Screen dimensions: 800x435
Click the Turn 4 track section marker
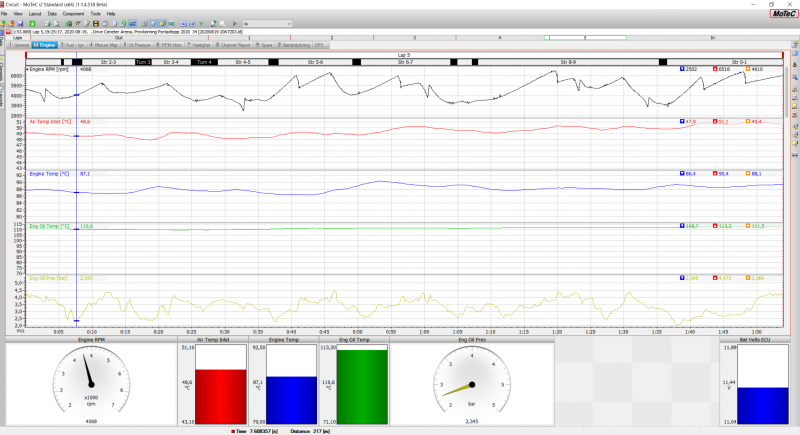205,62
